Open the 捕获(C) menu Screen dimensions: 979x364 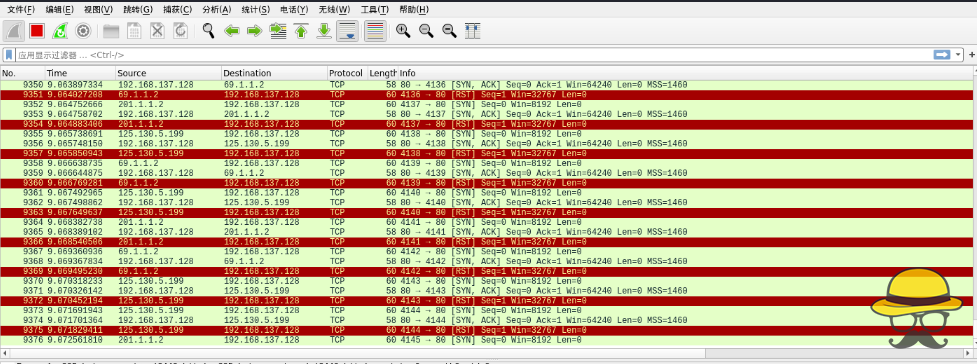177,9
